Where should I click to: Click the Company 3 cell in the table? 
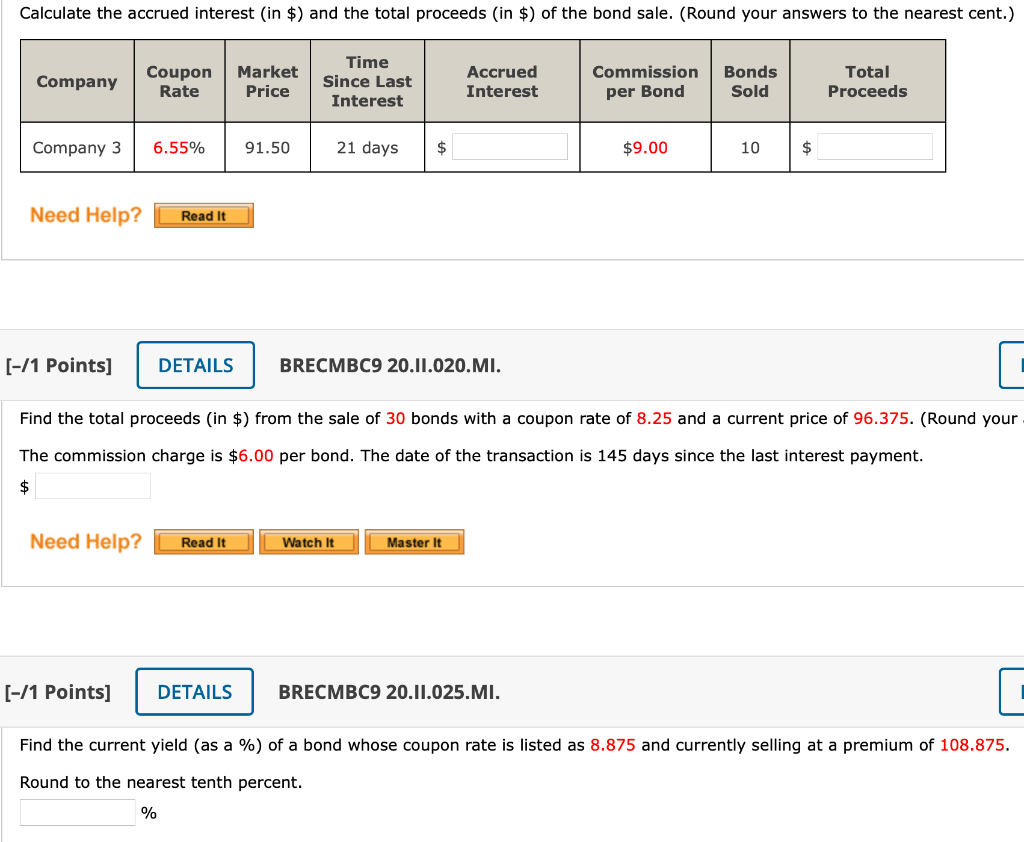pos(77,146)
